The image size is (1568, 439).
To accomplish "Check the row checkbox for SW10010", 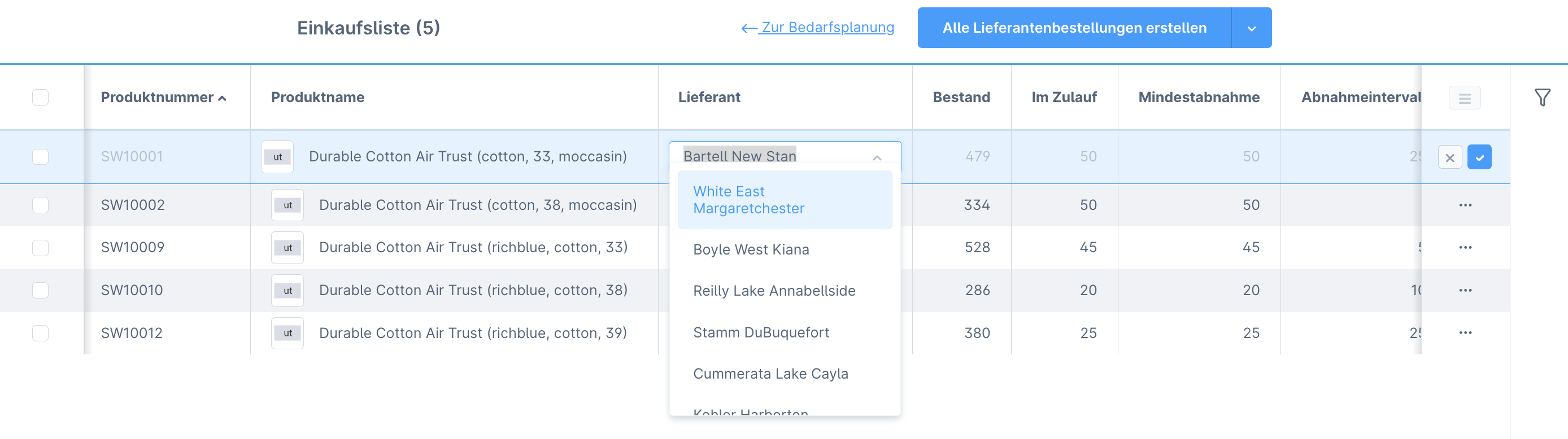I will pos(40,290).
